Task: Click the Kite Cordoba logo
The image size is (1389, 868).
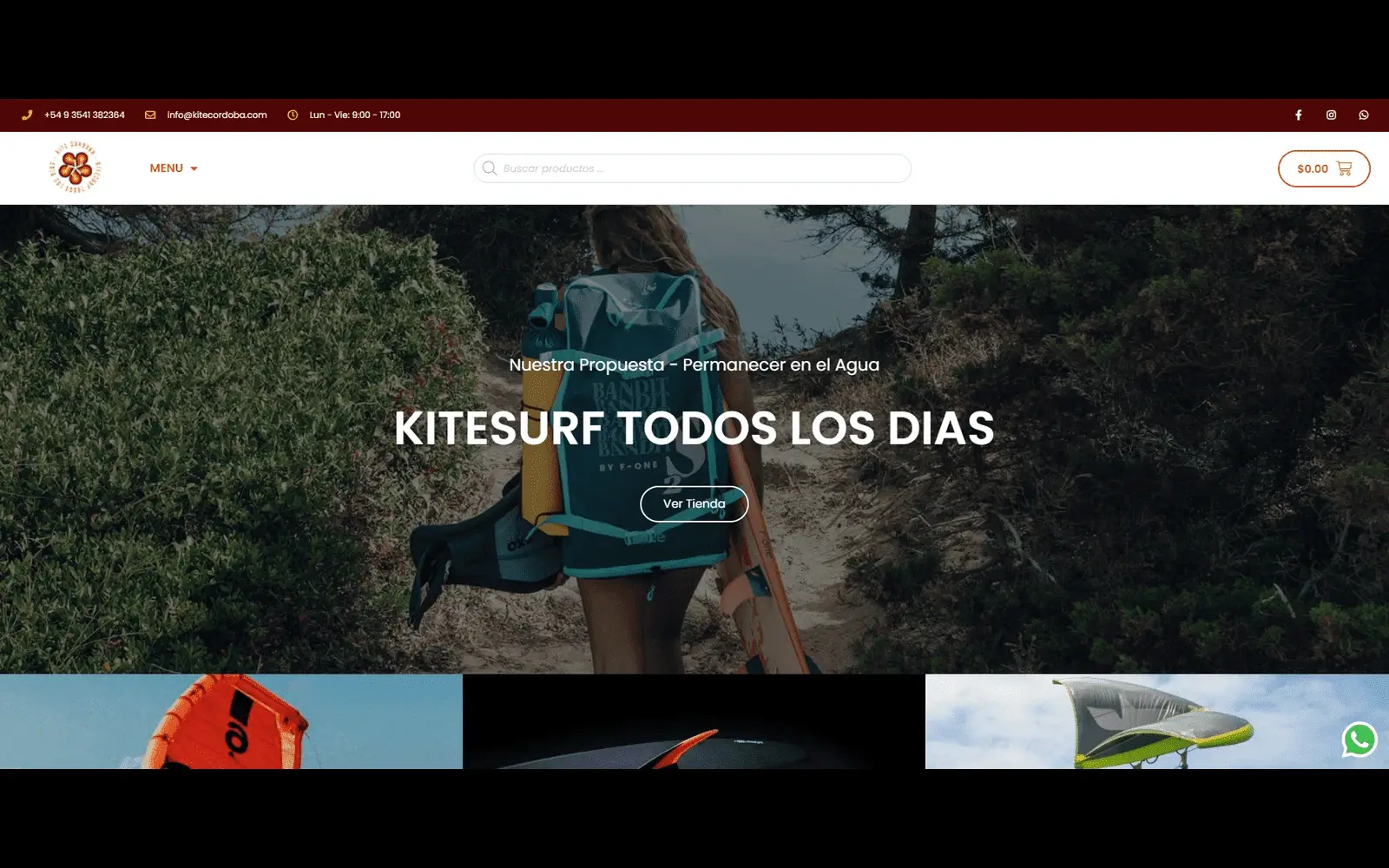Action: (x=76, y=167)
